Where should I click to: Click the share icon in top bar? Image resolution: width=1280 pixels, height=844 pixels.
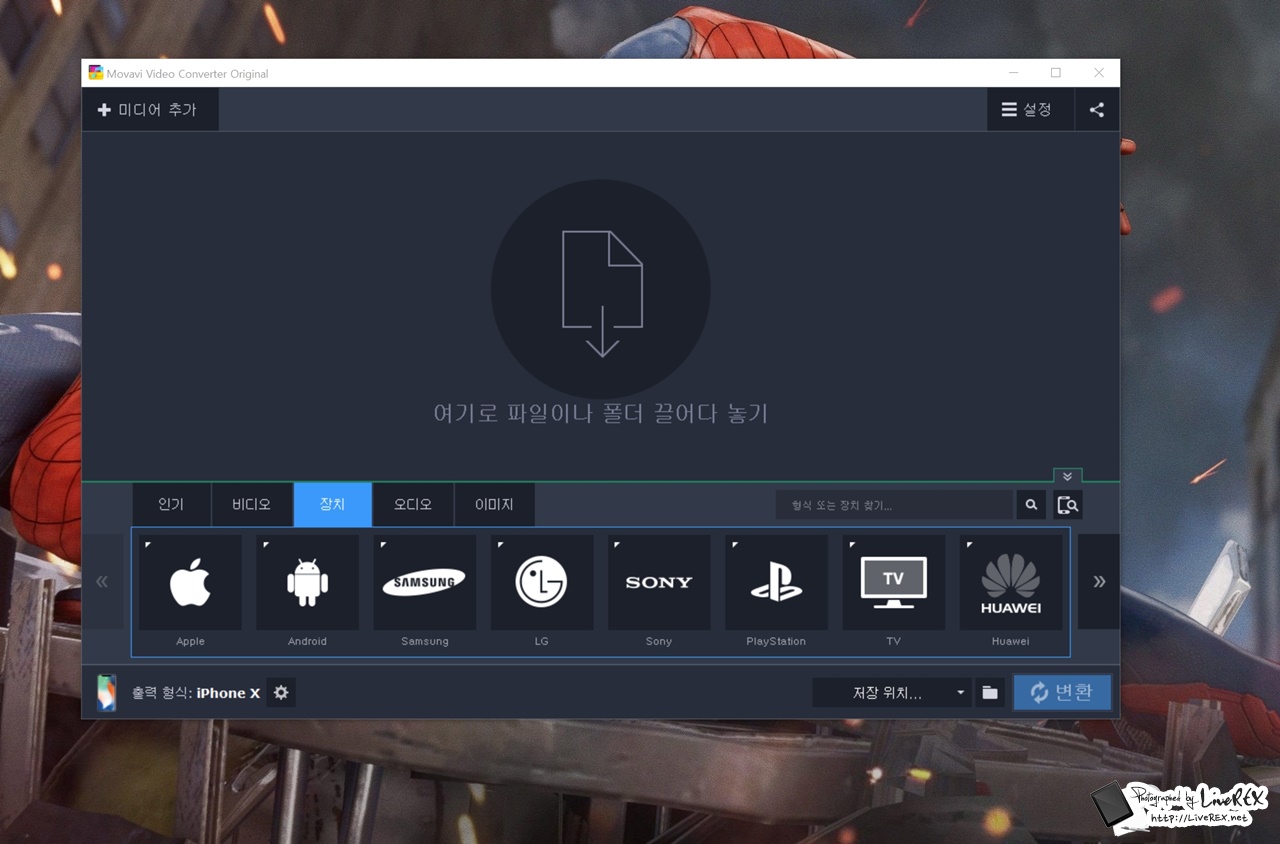point(1097,110)
